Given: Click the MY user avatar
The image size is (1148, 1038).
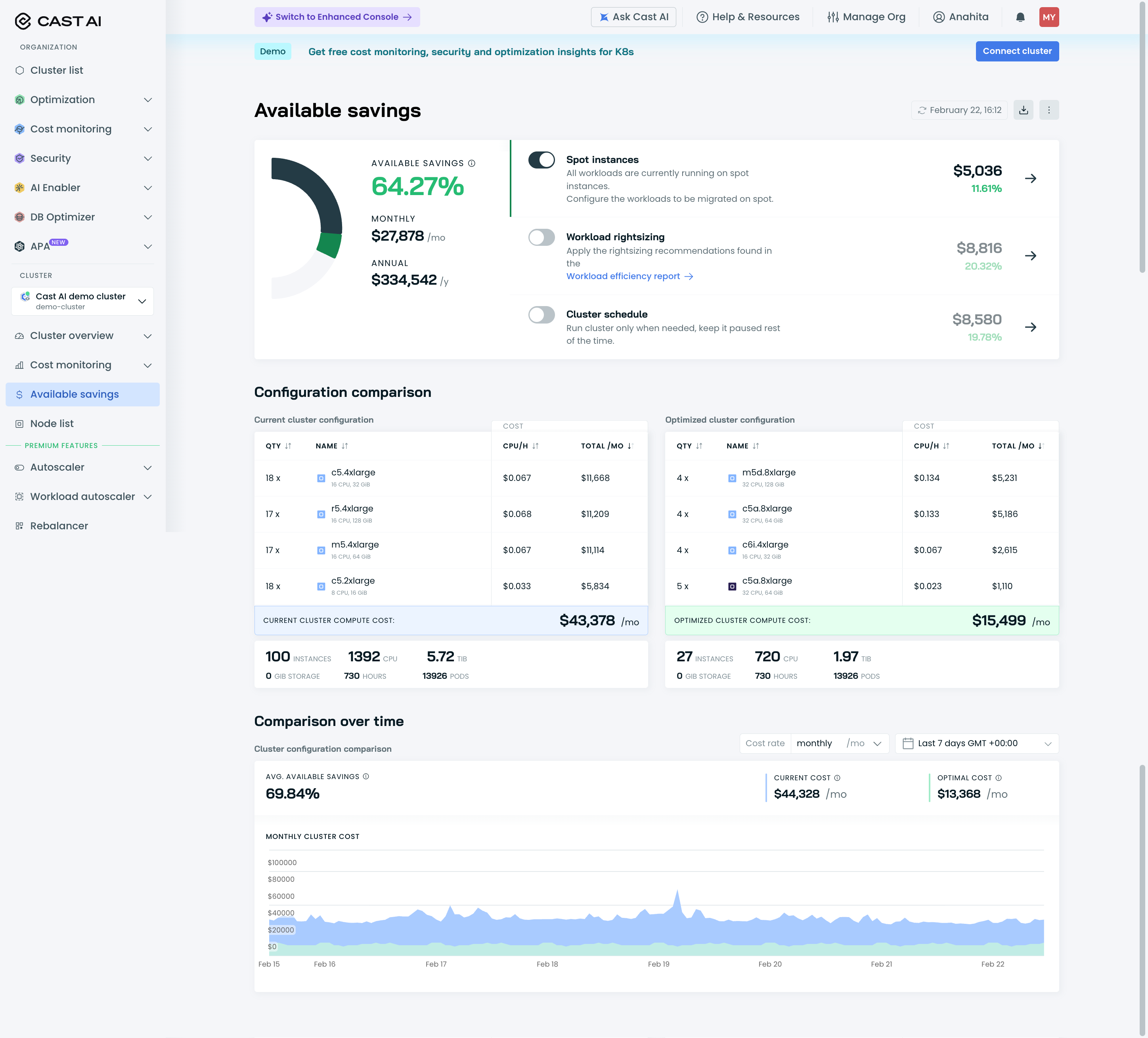Looking at the screenshot, I should tap(1049, 17).
